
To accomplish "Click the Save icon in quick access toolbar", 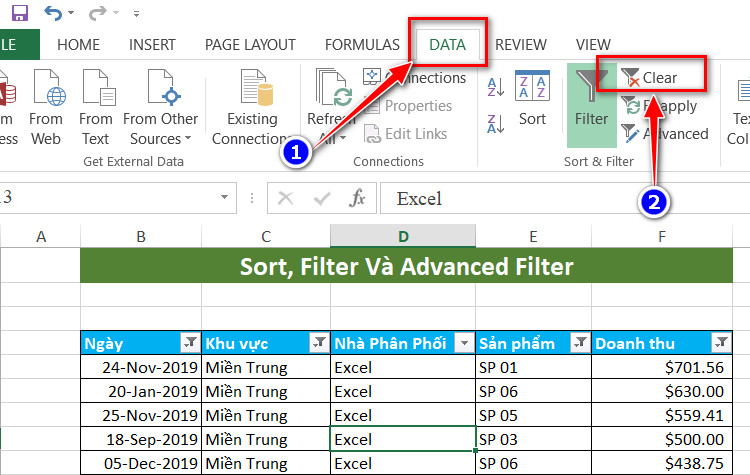I will click(19, 13).
